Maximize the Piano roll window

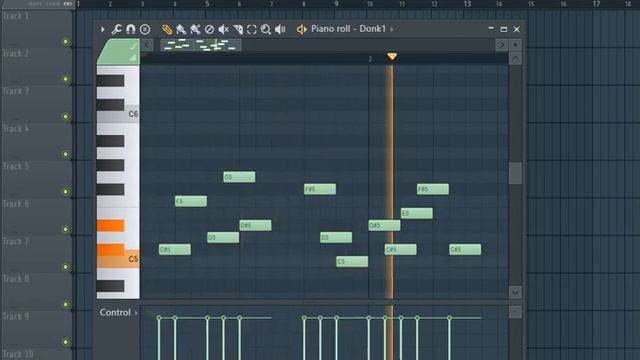[x=504, y=29]
